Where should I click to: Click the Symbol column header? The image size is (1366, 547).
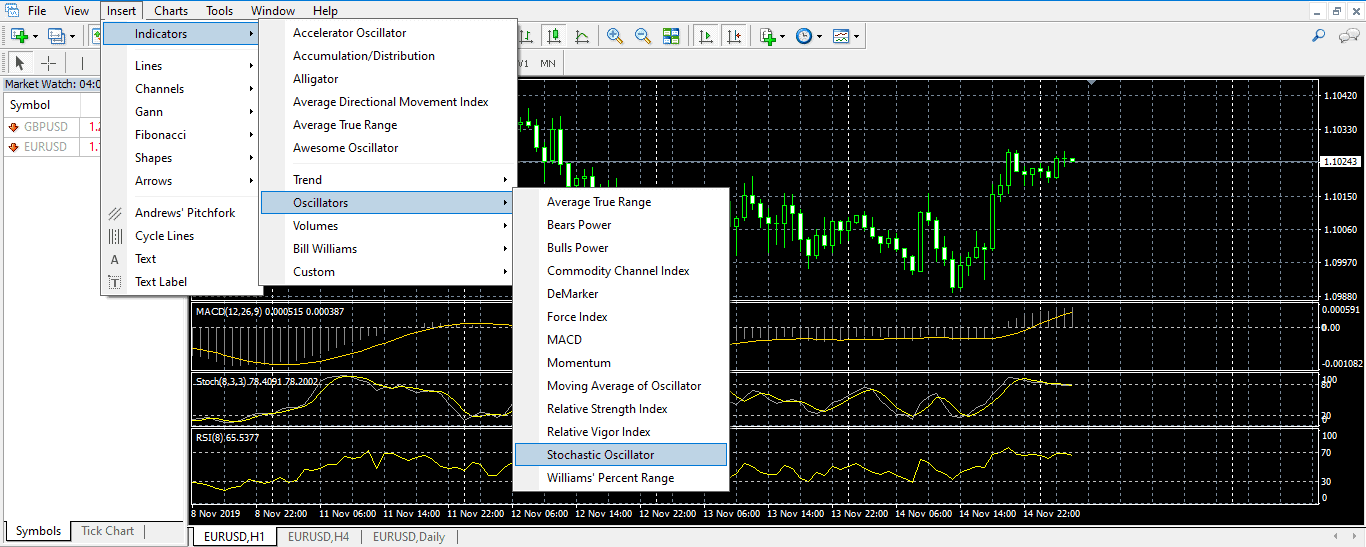(43, 105)
